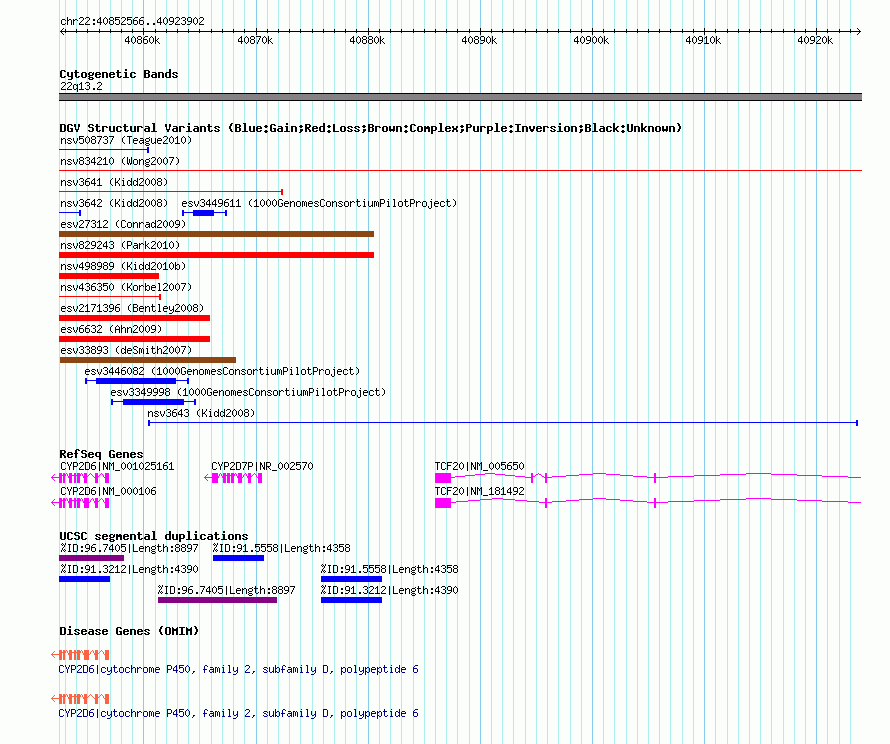Click the esv6632 (Ahn2009) red bar

[x=135, y=339]
